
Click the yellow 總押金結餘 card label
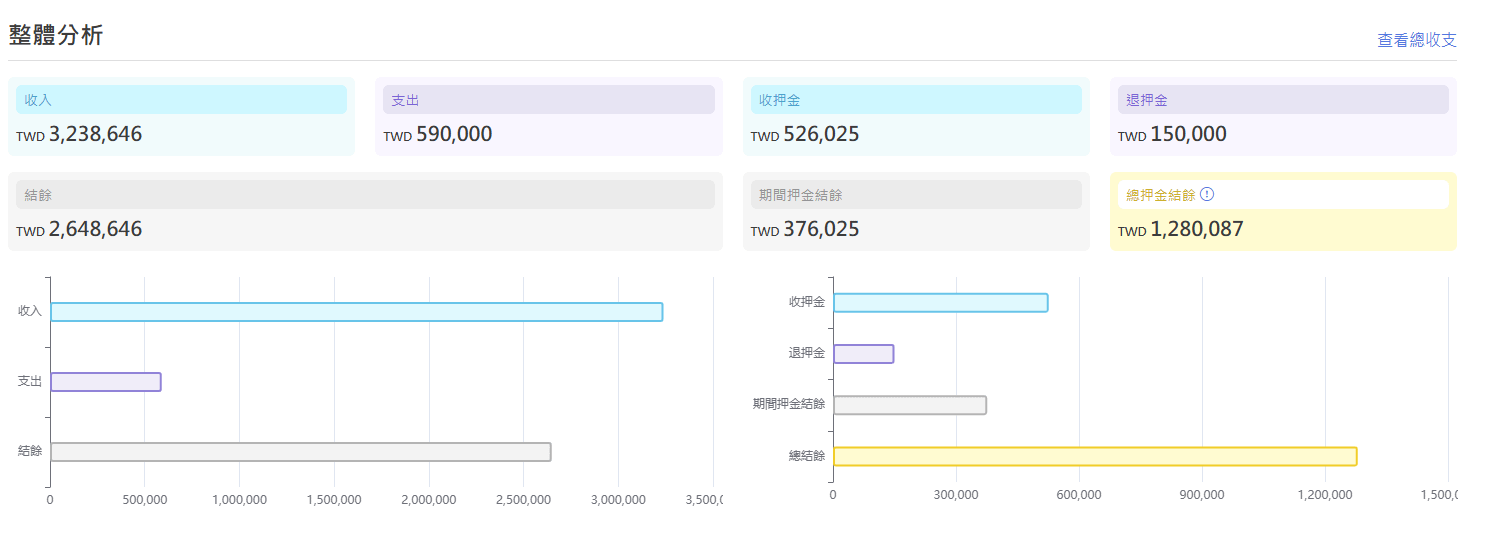(1160, 195)
